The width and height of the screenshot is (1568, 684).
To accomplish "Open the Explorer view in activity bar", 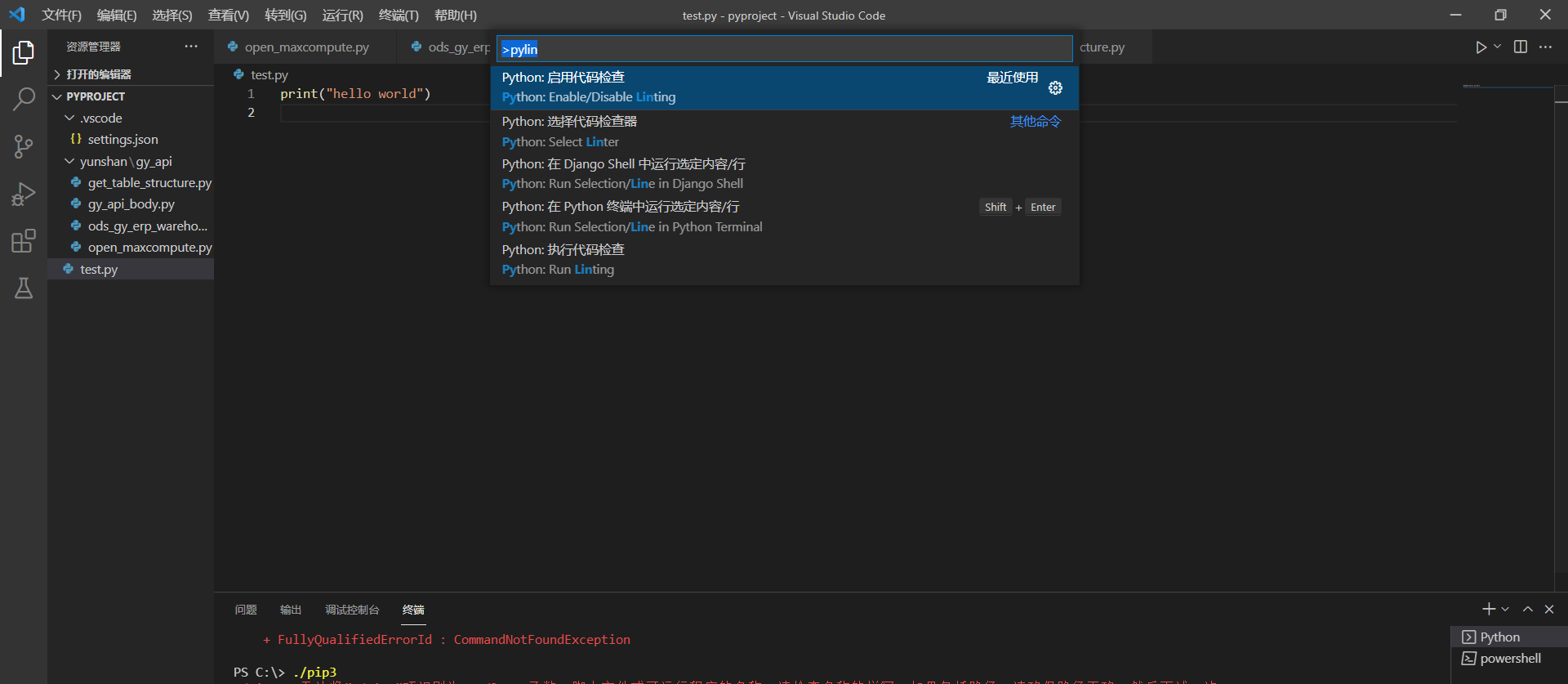I will tap(24, 53).
